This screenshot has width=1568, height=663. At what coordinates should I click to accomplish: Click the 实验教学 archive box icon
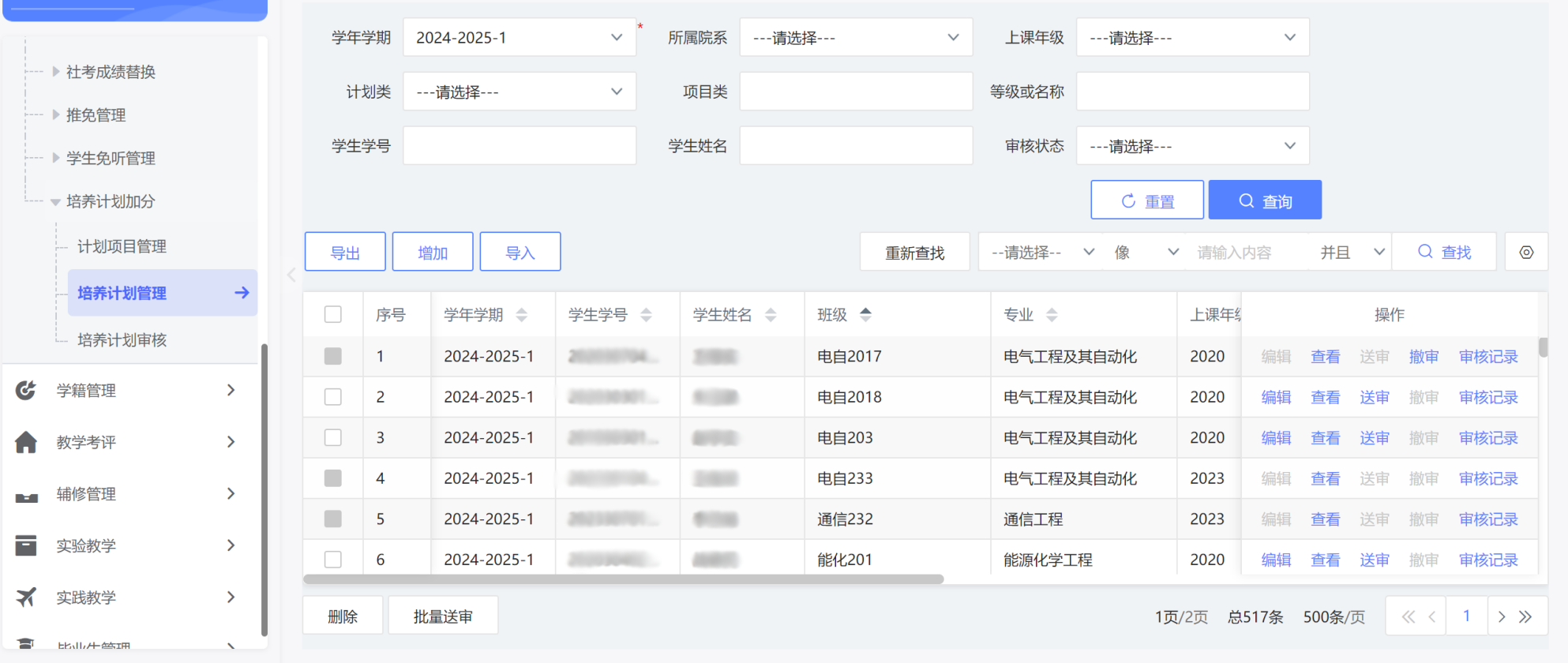click(26, 545)
